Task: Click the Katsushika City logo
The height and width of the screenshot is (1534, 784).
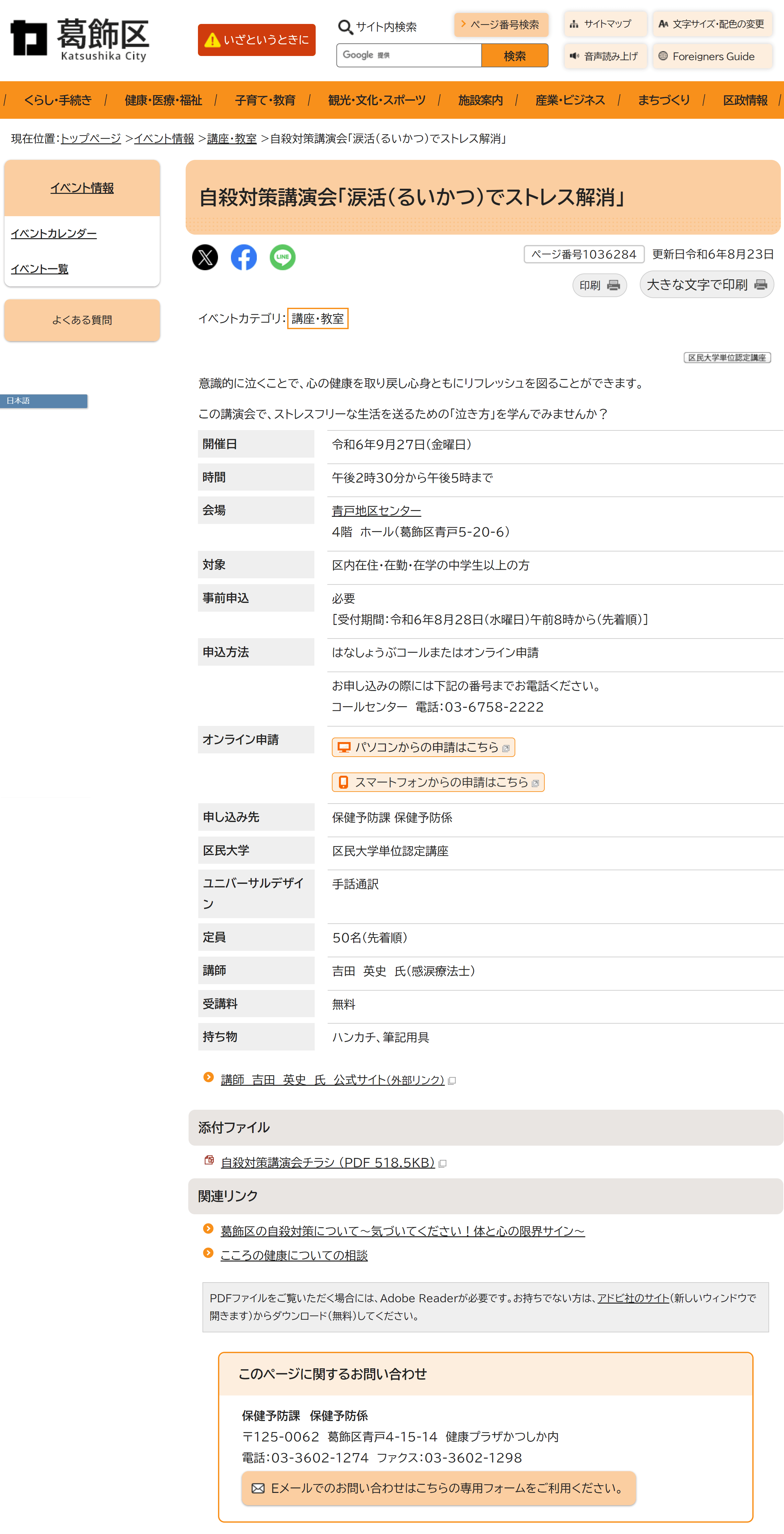Action: [x=80, y=39]
